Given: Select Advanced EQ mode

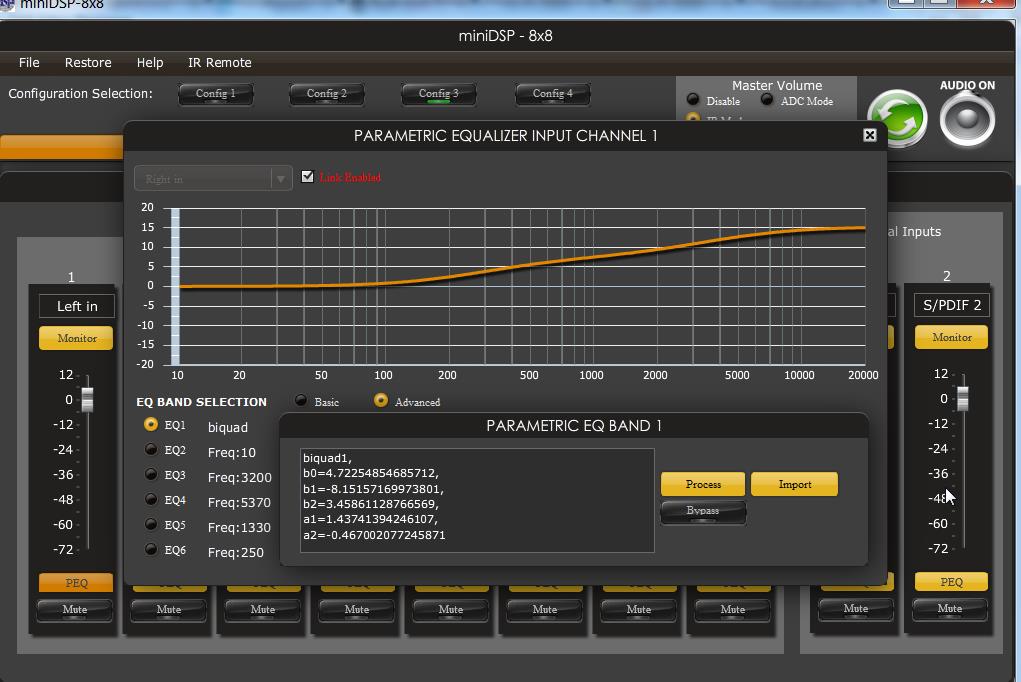Looking at the screenshot, I should (381, 401).
